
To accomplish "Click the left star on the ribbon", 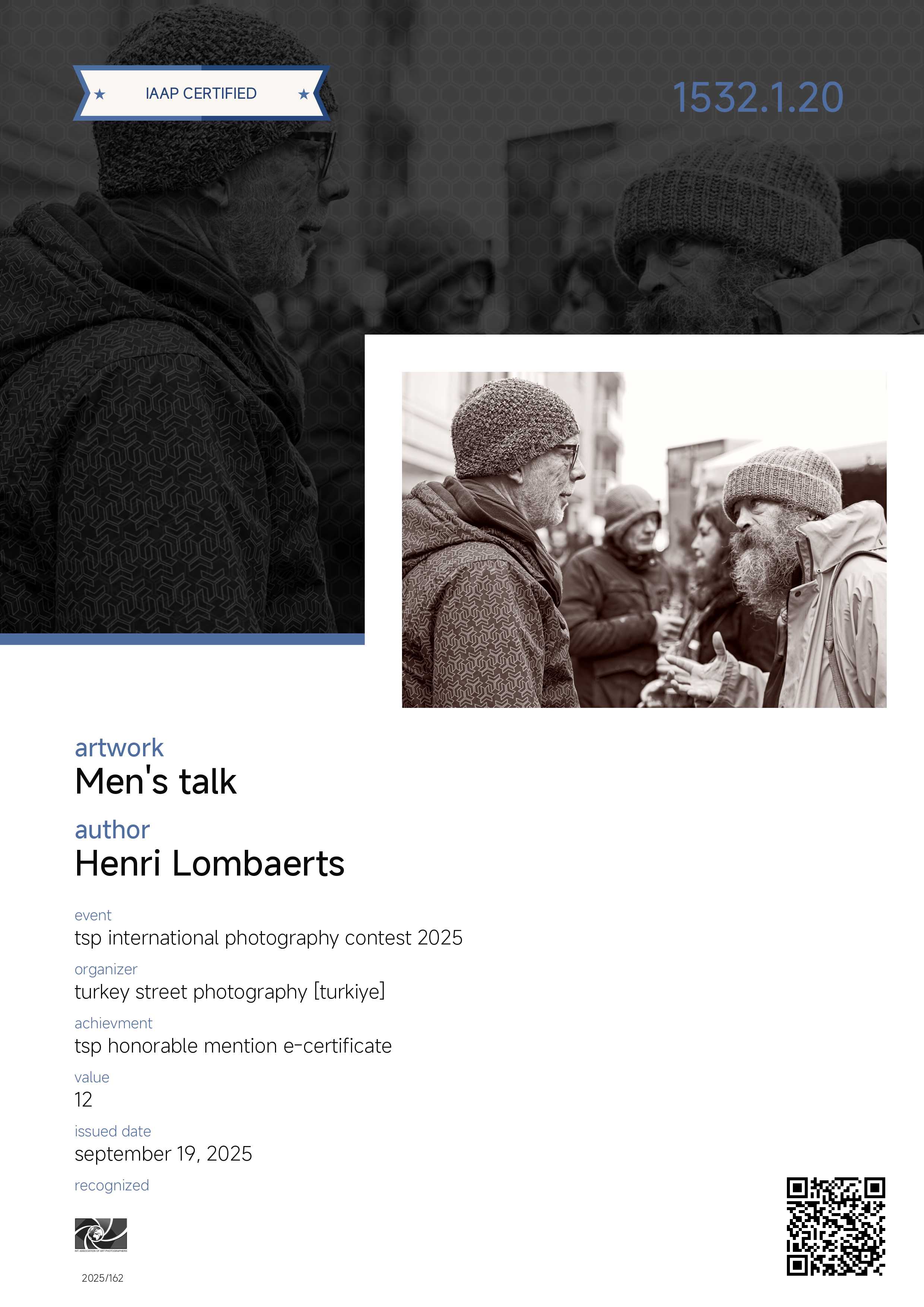I will [x=99, y=94].
